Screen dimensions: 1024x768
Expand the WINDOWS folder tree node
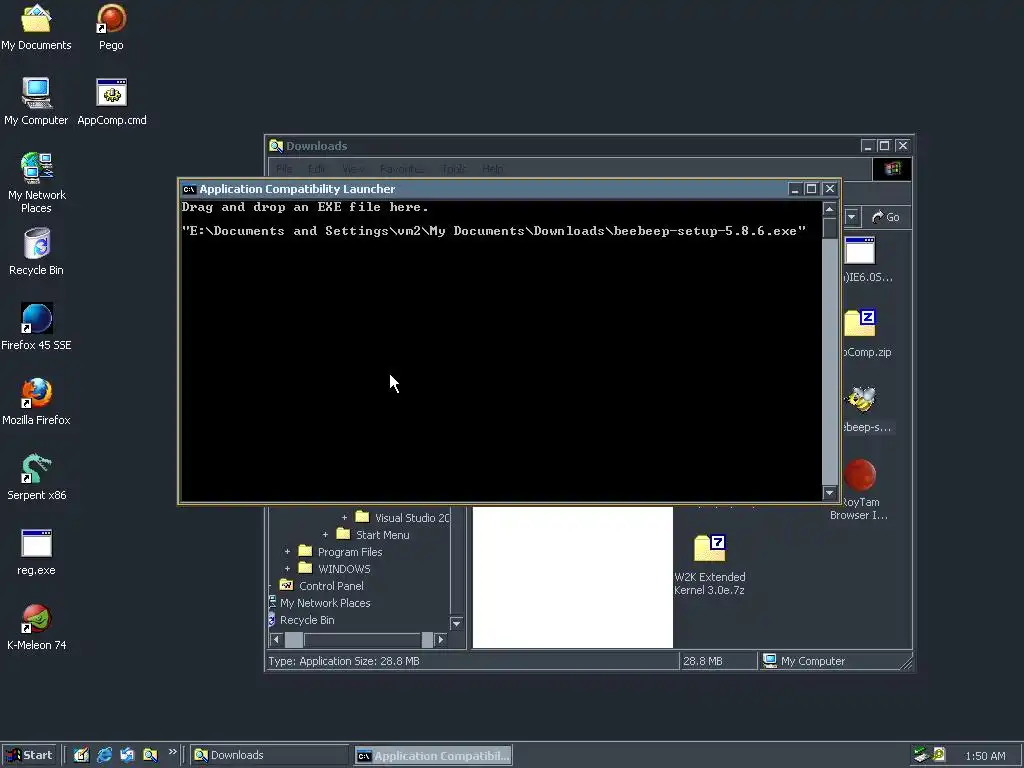click(287, 569)
